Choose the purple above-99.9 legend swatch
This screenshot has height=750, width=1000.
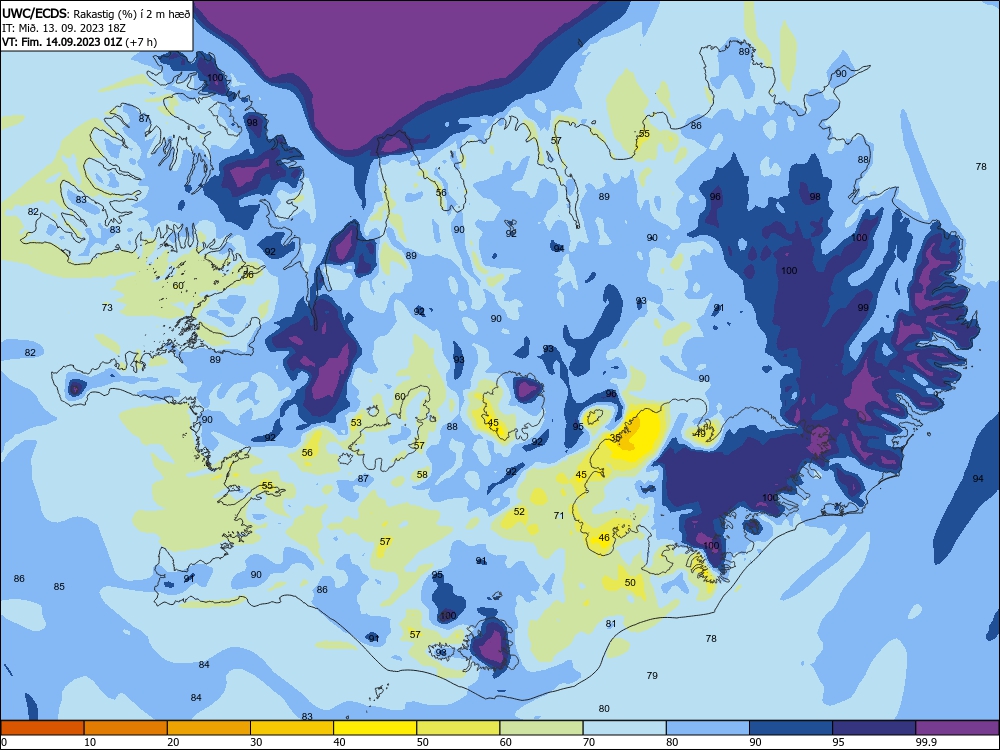click(x=957, y=728)
